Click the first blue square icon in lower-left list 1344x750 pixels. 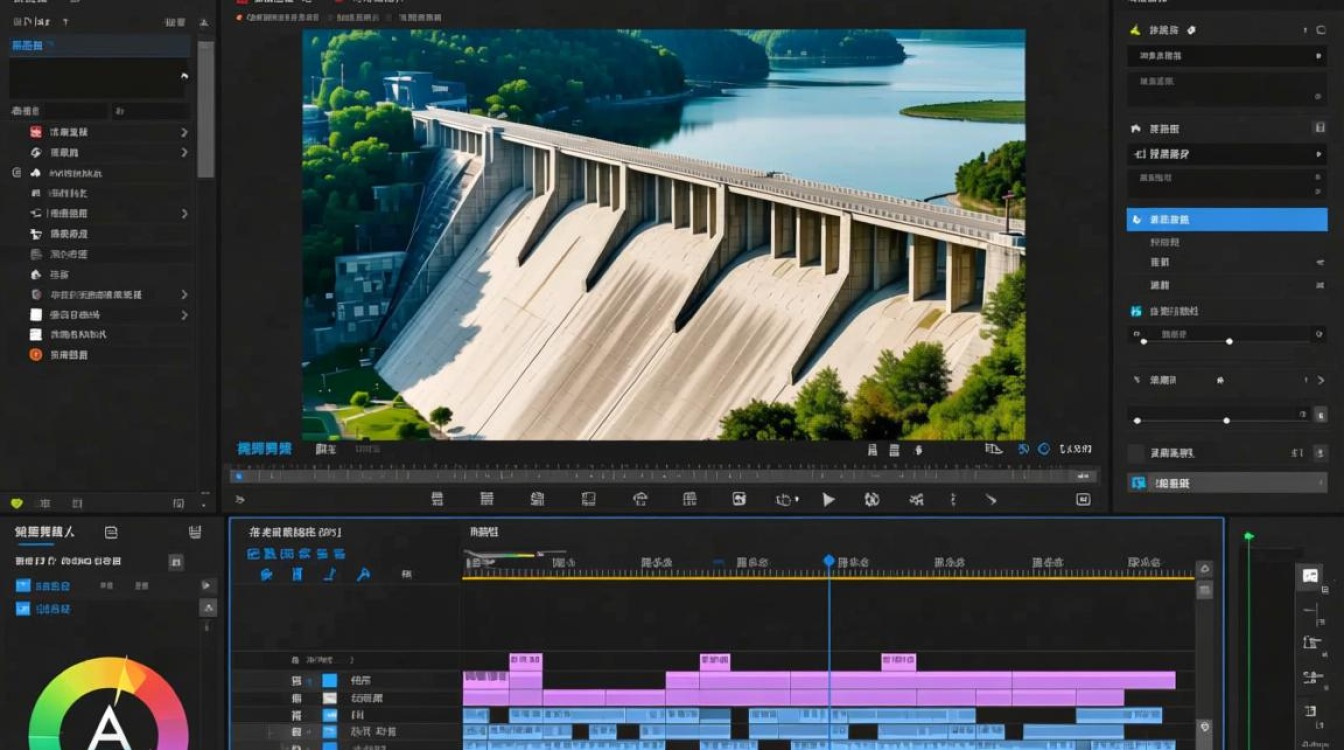[23, 585]
